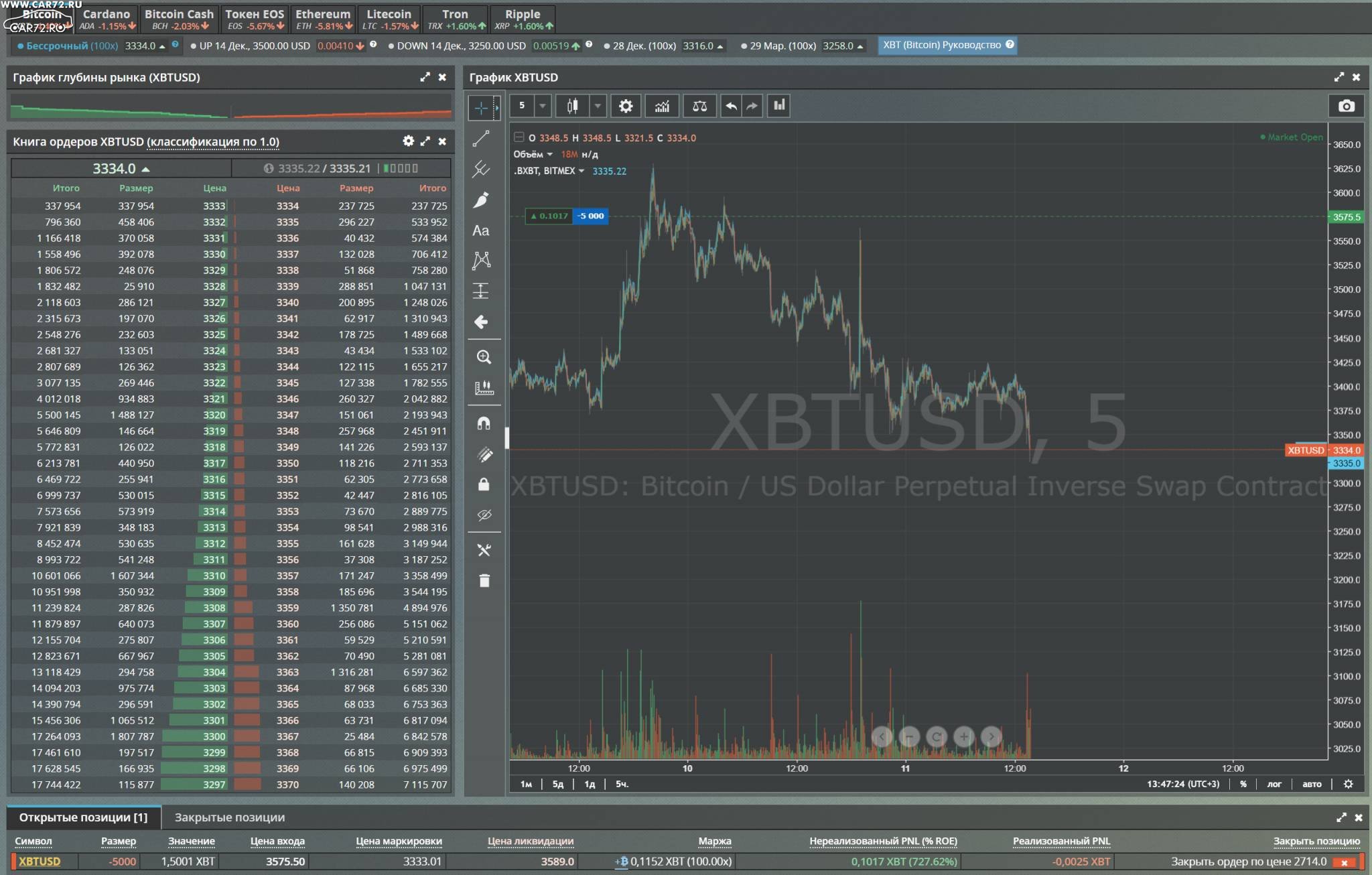
Task: Open XBTUSD symbol link in positions
Action: coord(40,862)
